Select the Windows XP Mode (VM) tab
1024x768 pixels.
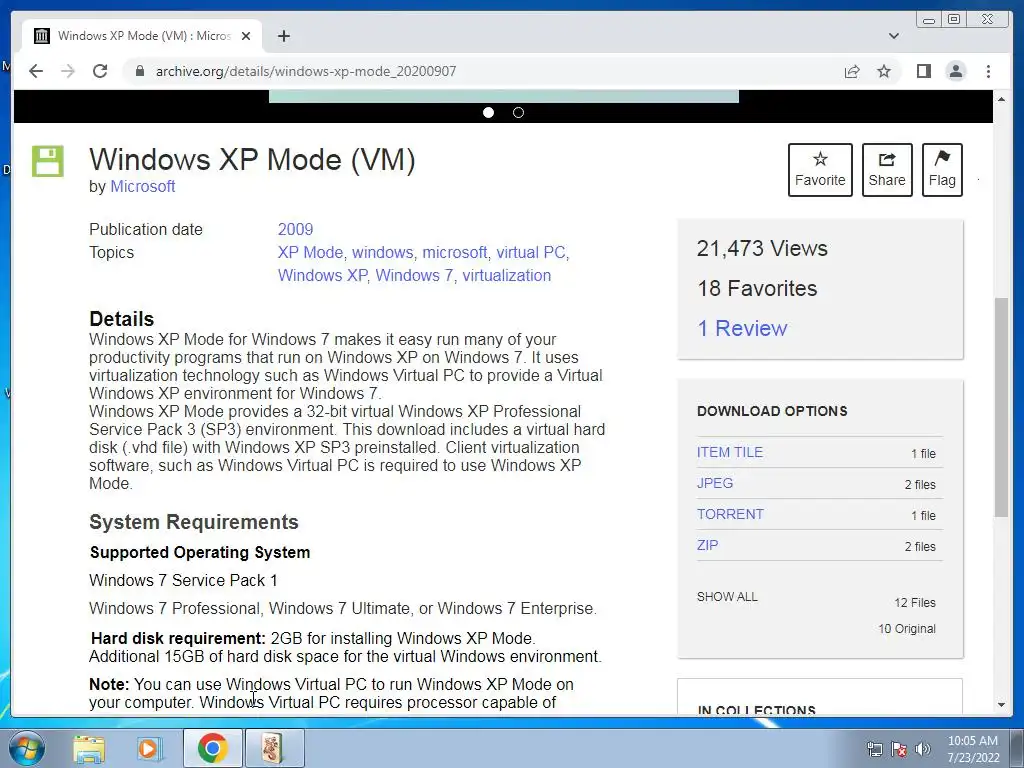142,36
